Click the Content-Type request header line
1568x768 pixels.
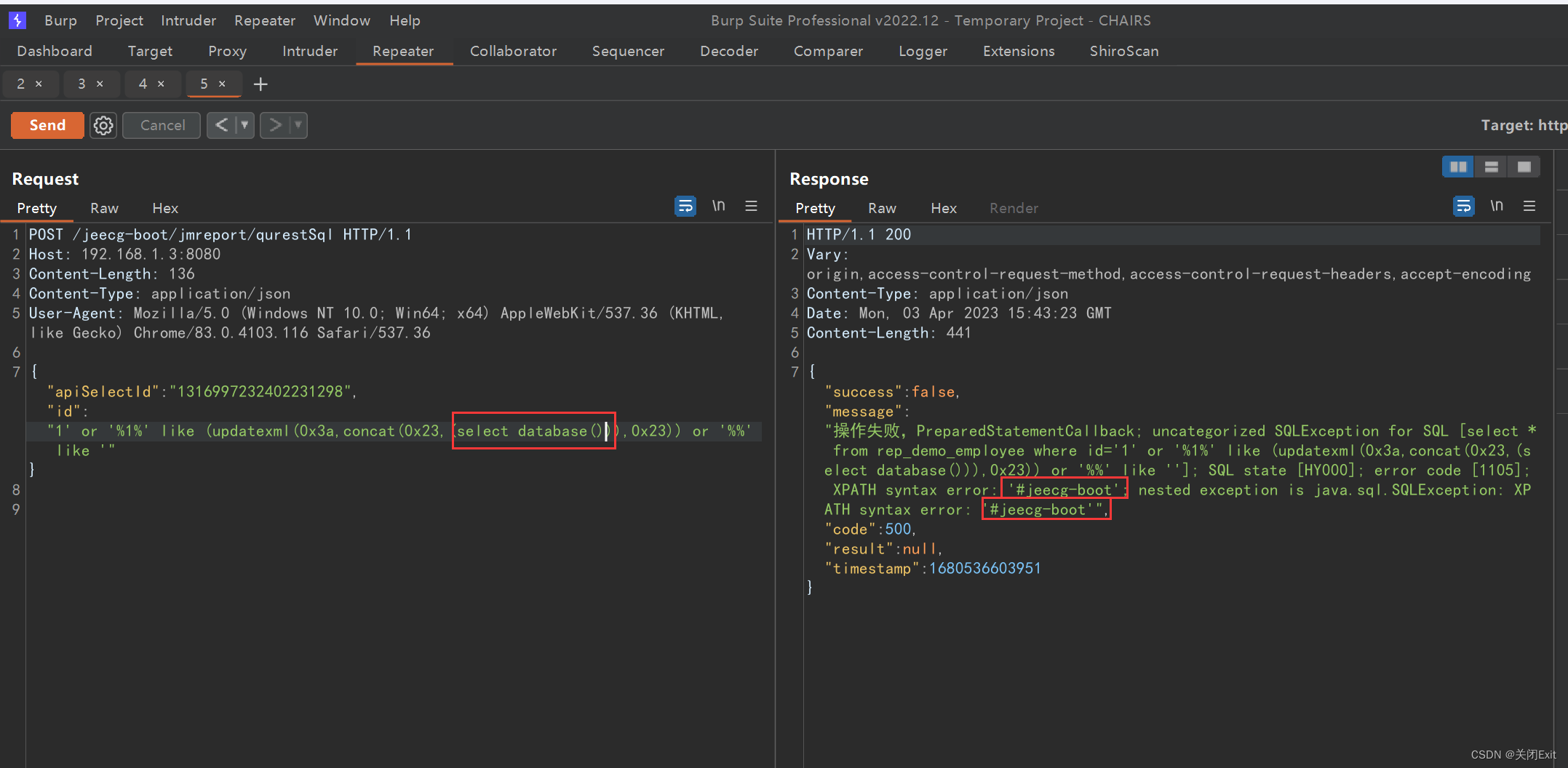click(x=159, y=293)
